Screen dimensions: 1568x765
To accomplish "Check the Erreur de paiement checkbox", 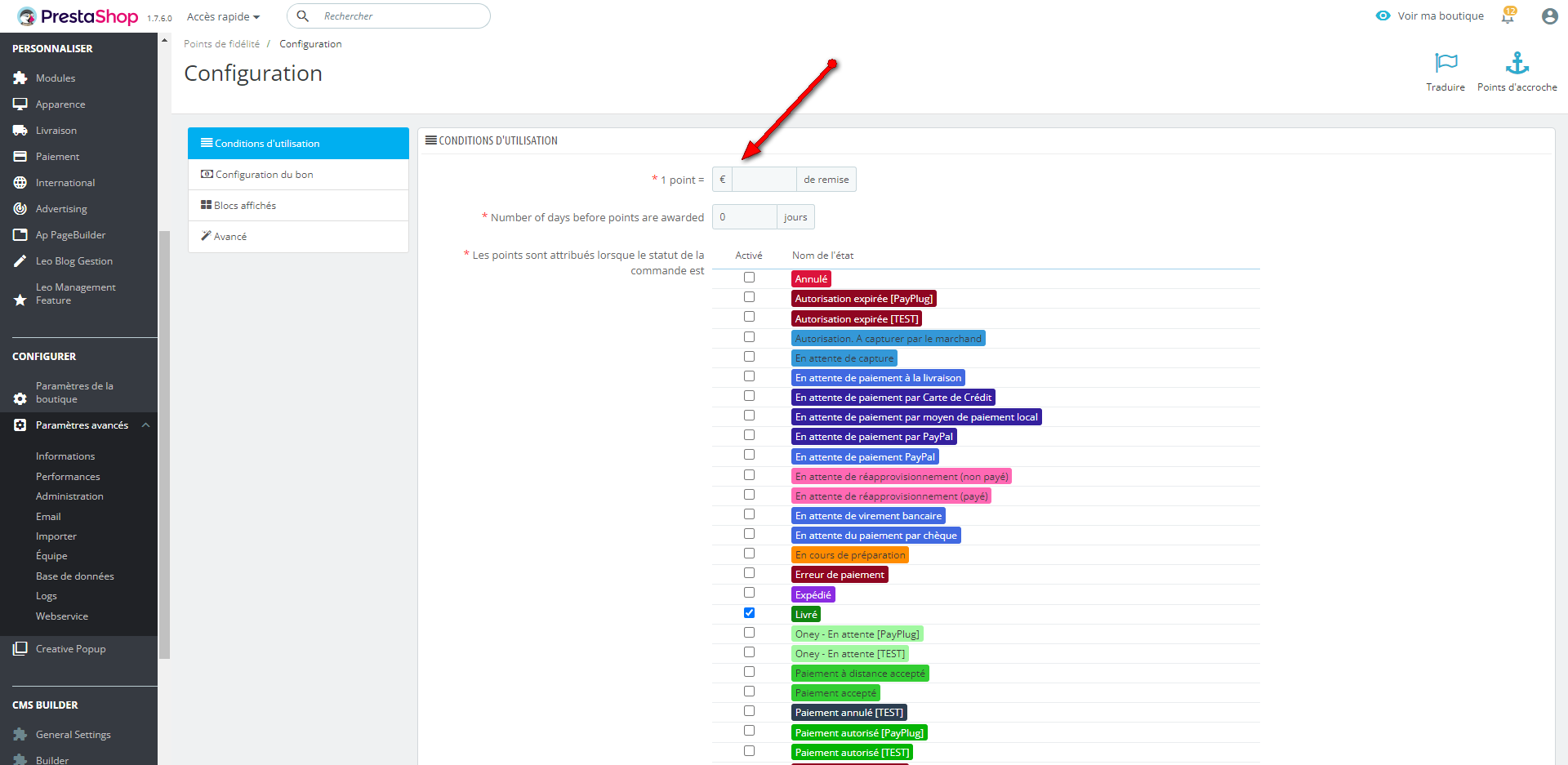I will pos(749,573).
